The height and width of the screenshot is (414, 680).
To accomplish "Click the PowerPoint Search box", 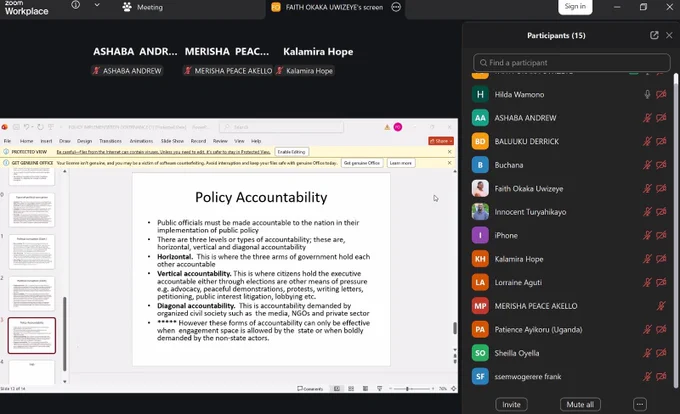I will 281,127.
